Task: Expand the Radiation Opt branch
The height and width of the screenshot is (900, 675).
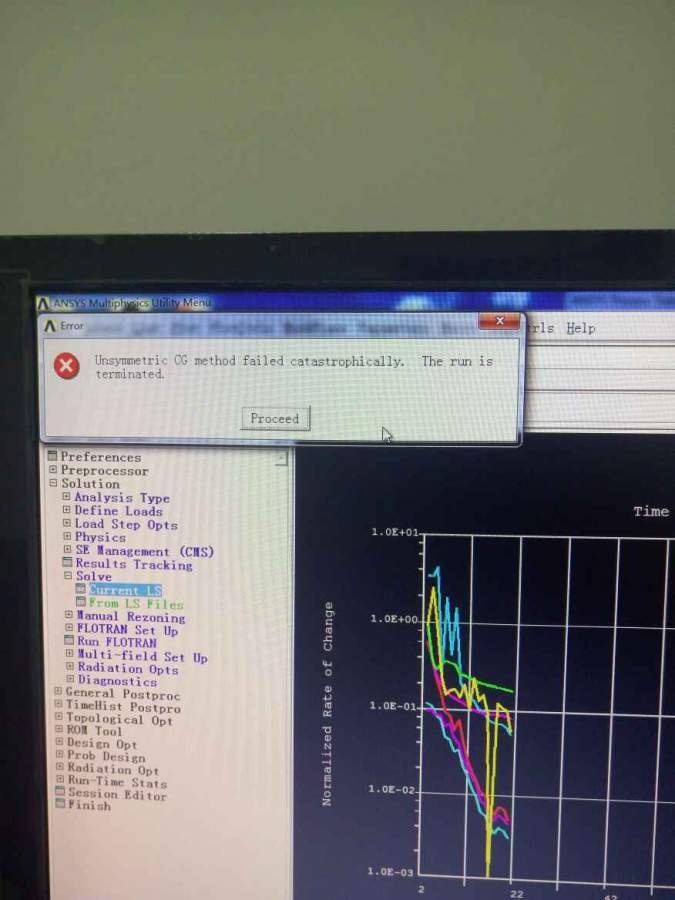Action: click(60, 767)
